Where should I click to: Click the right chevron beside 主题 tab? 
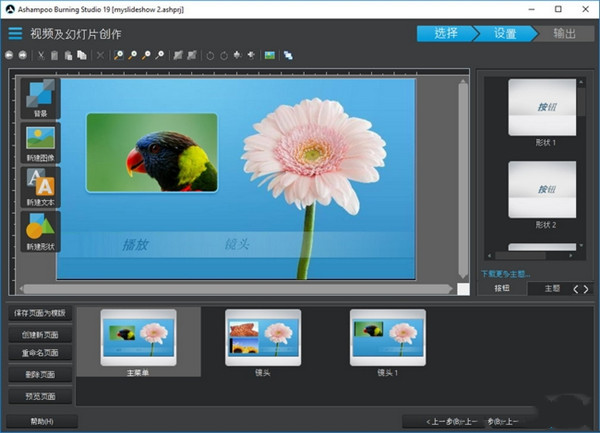587,288
